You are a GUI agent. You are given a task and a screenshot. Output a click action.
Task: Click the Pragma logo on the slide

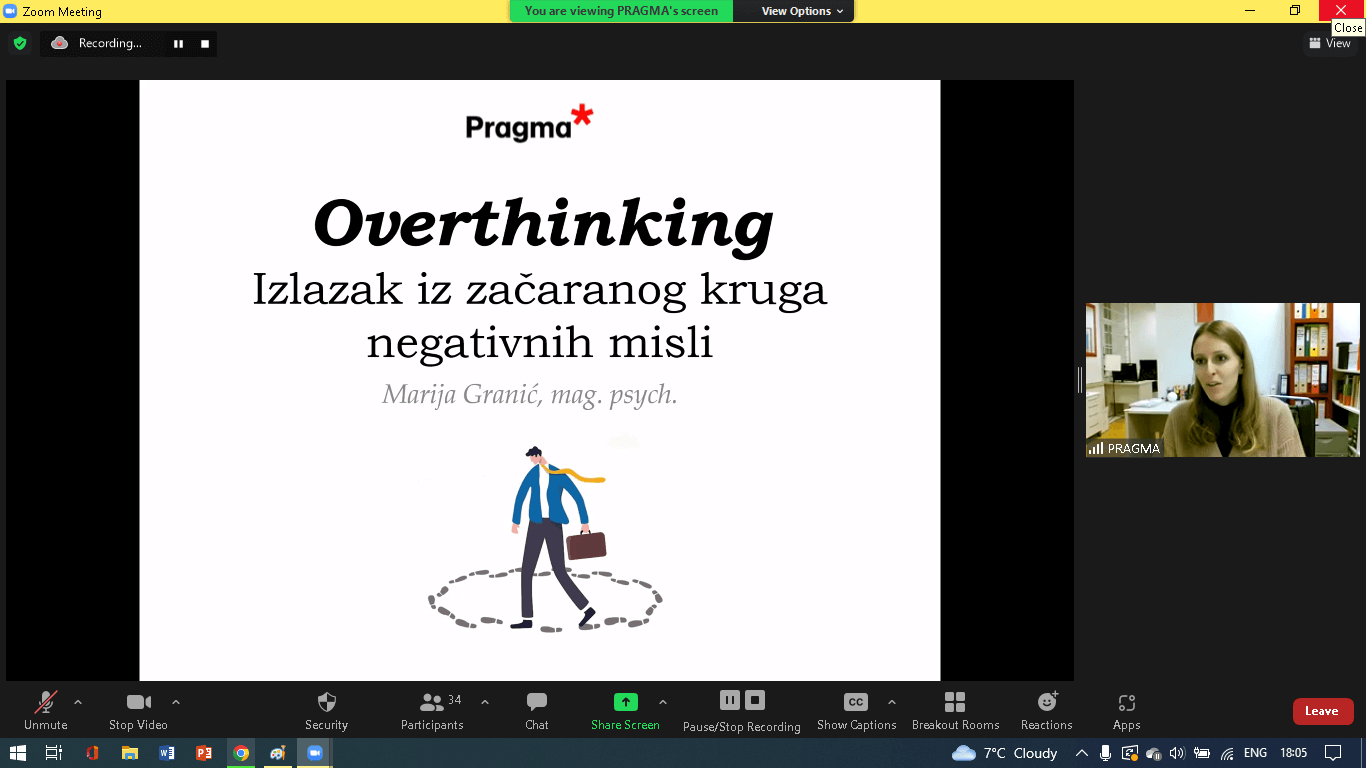pos(529,123)
